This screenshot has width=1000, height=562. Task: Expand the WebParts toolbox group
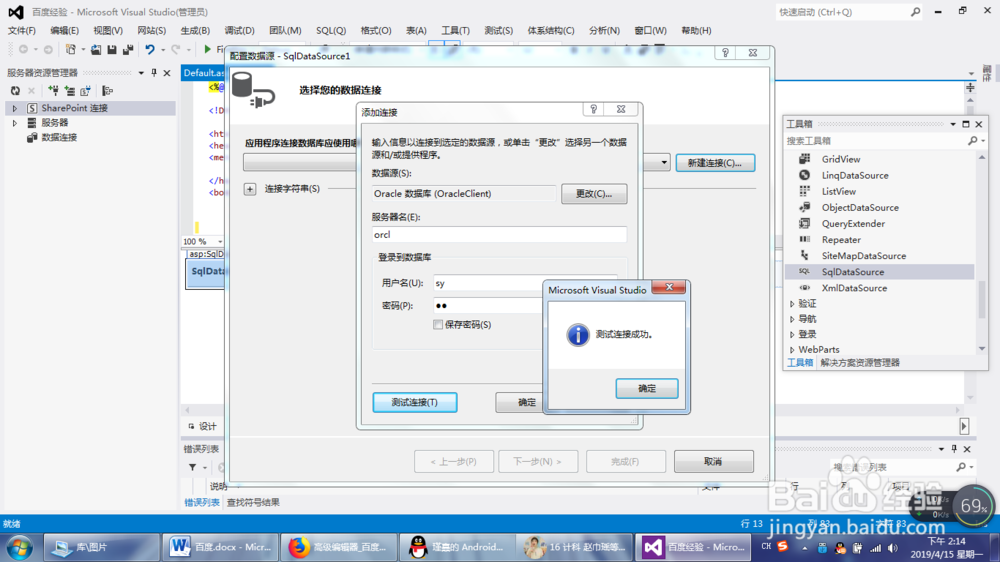[x=792, y=350]
